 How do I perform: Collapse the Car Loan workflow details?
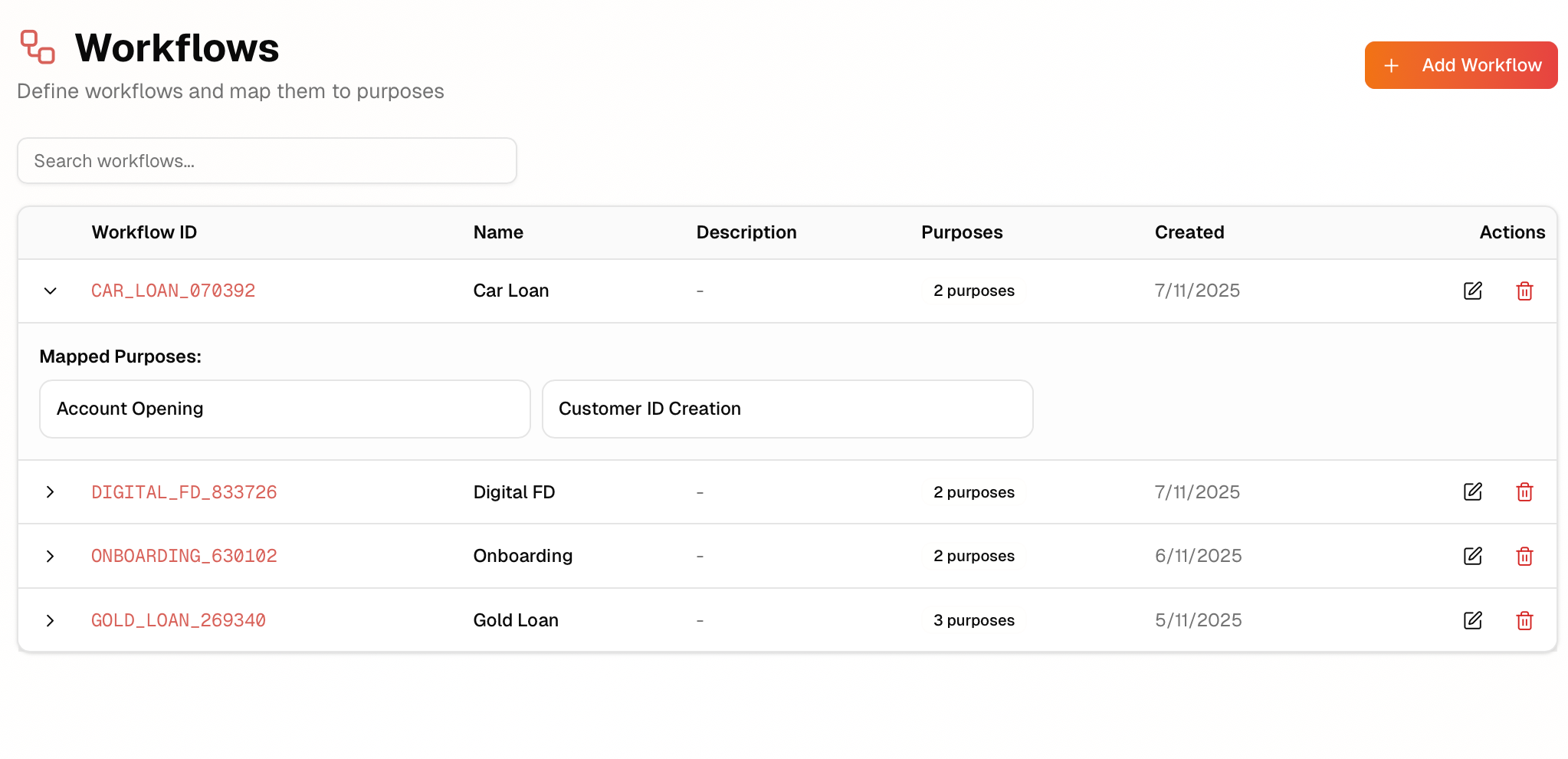point(51,291)
